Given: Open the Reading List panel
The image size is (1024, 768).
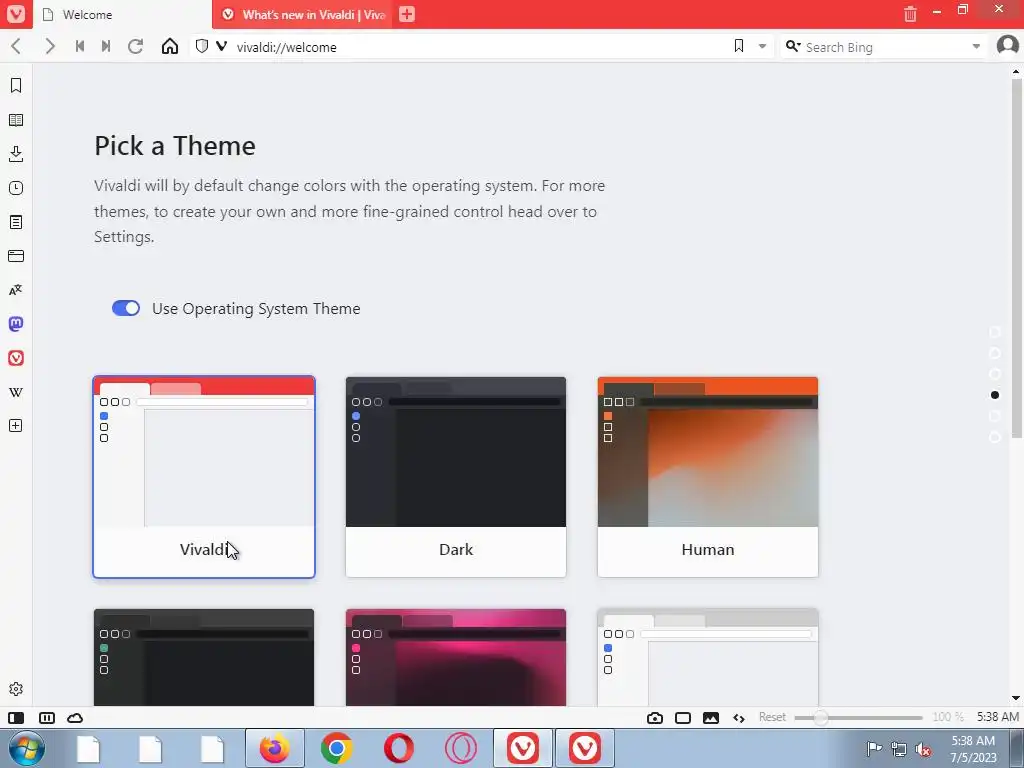Looking at the screenshot, I should coord(16,120).
